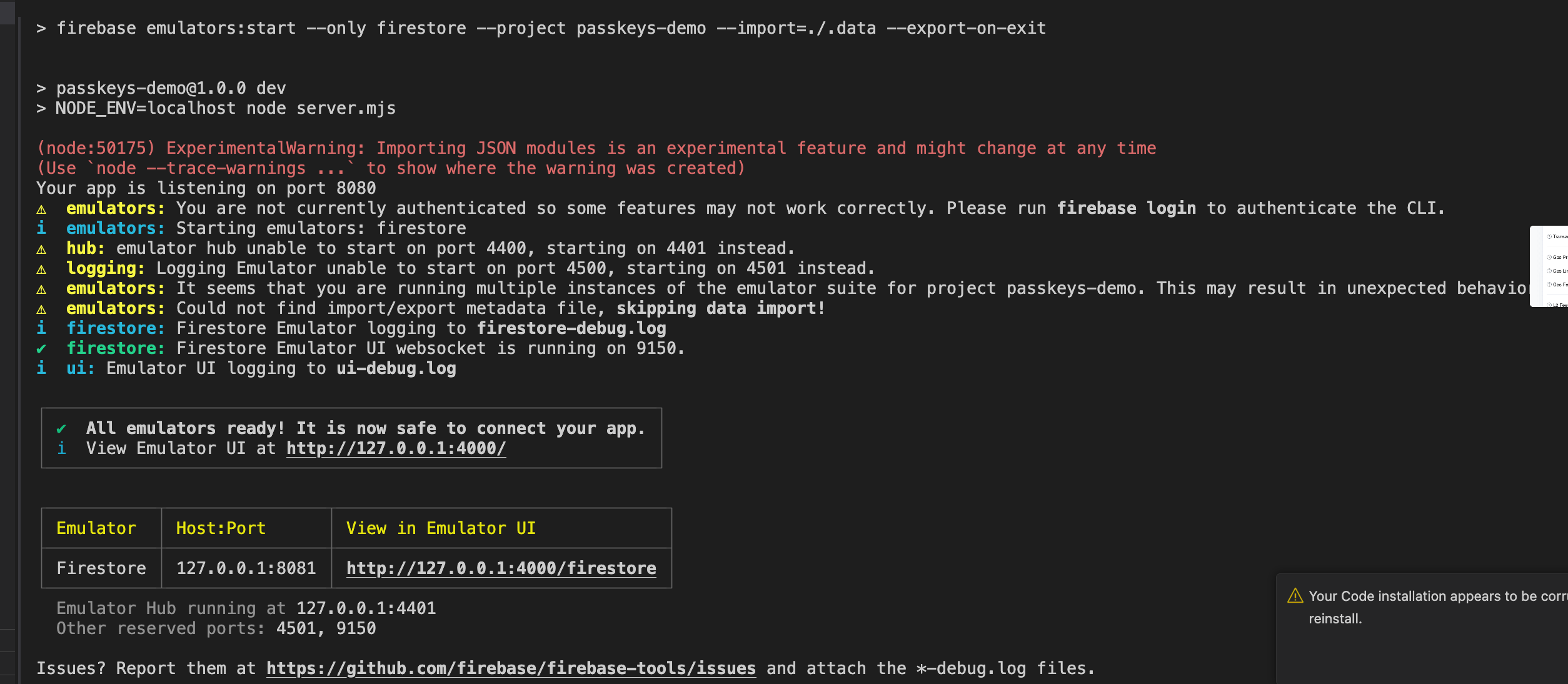Screen dimensions: 1568x684
Task: Click the '127.0.0.1:8081' table cell
Action: point(246,568)
